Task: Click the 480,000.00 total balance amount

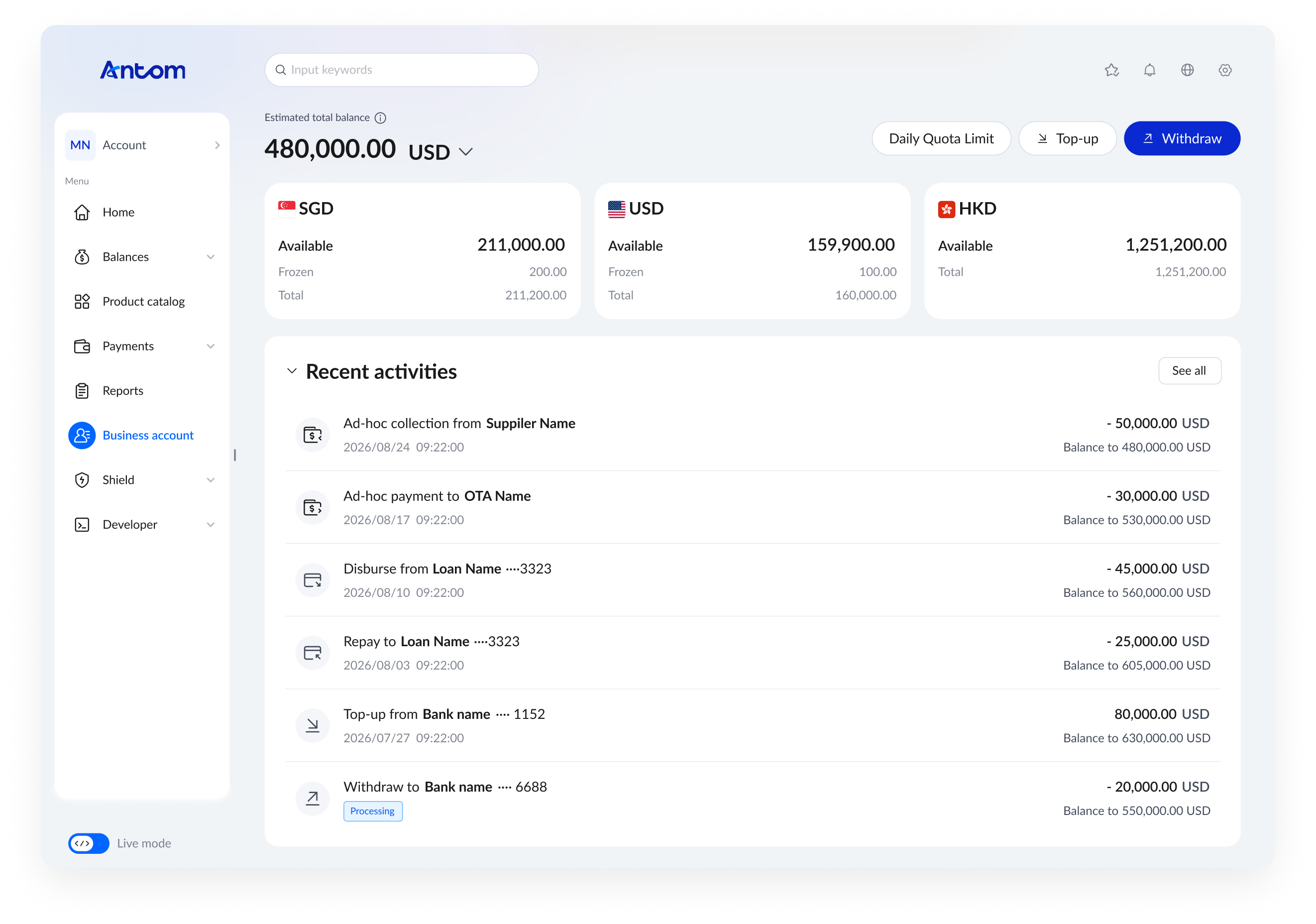Action: click(330, 149)
